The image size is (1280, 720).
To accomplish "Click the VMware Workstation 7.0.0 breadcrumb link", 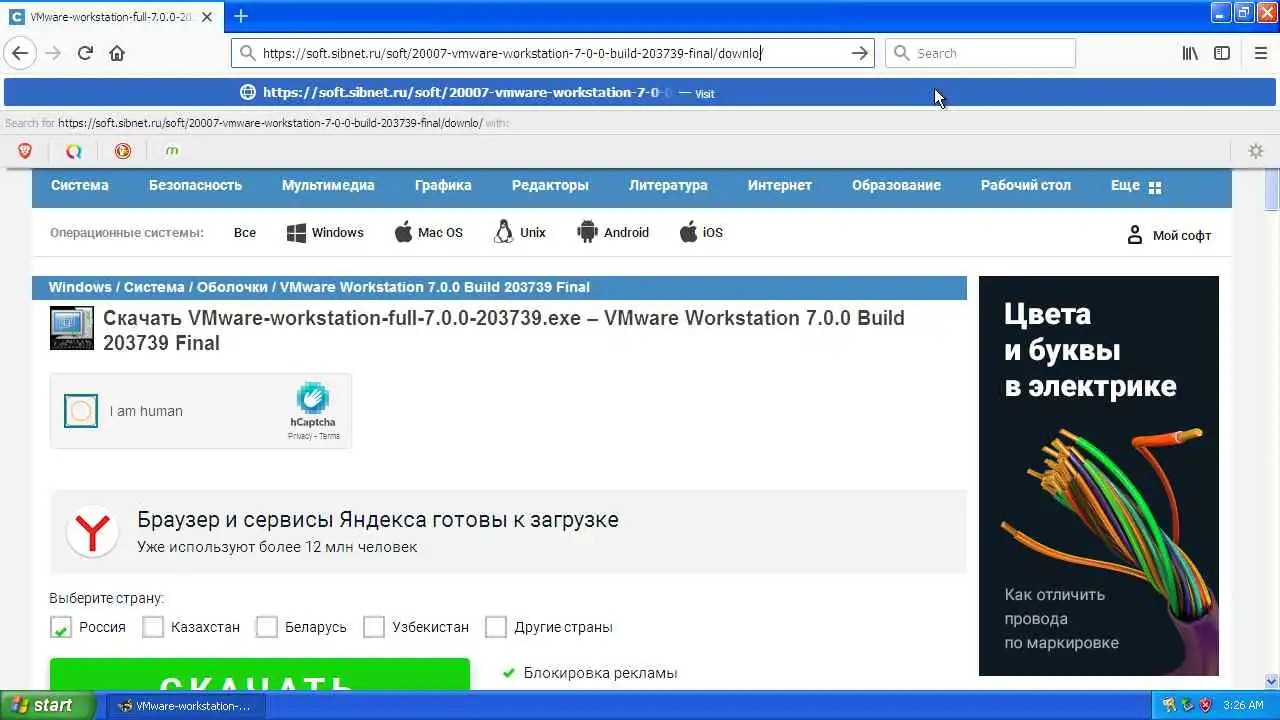I will (x=435, y=287).
